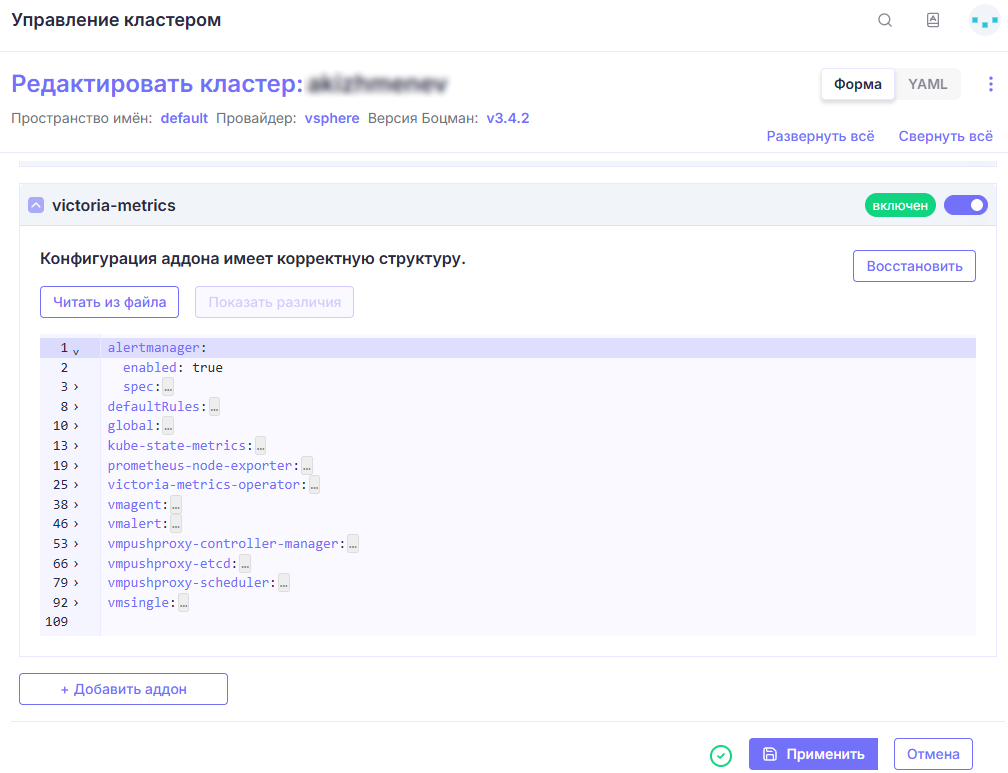Click + Добавить аддон button
Viewport: 1008px width, 773px height.
(x=123, y=689)
